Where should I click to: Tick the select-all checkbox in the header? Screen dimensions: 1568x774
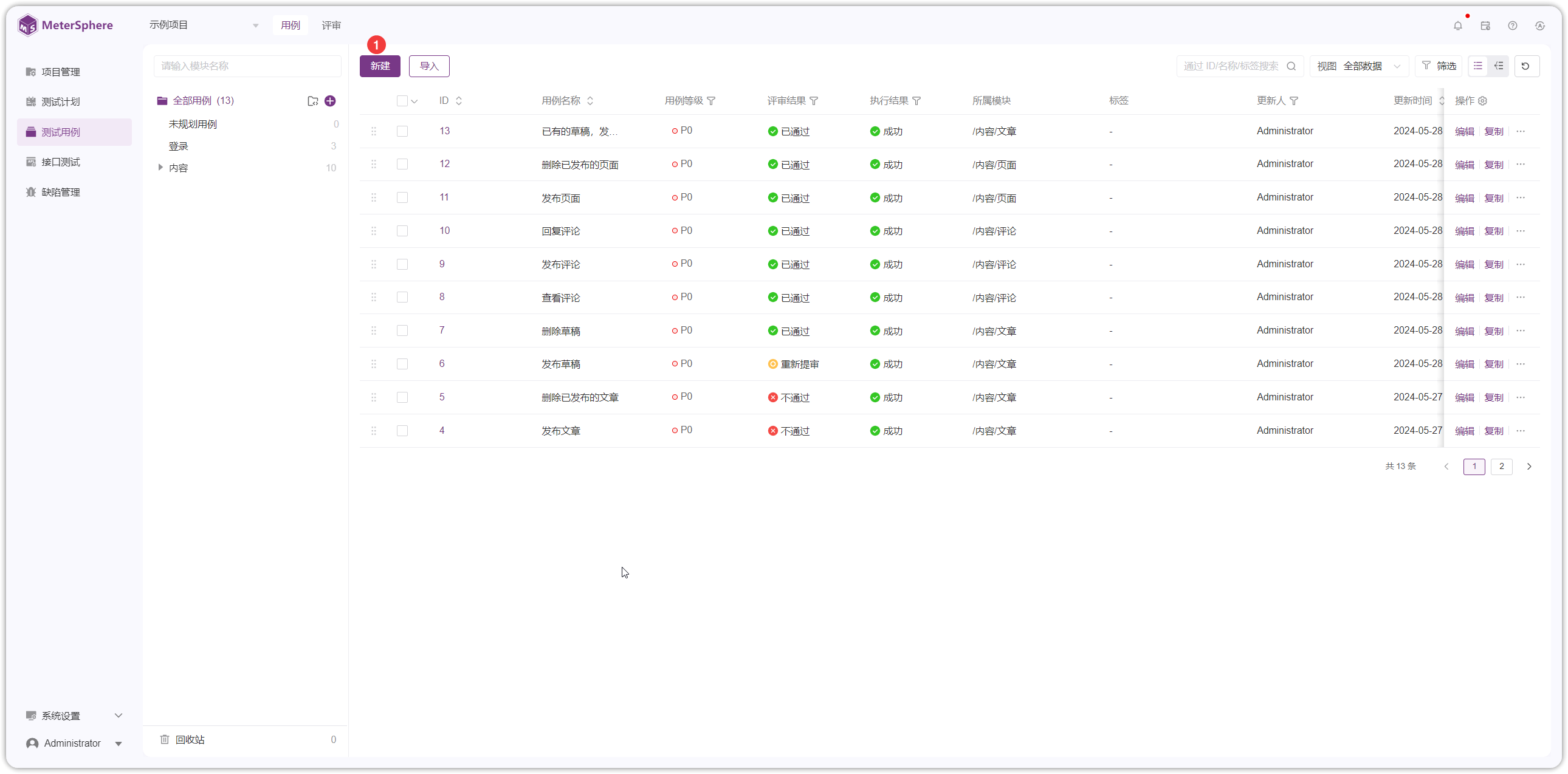(x=402, y=101)
